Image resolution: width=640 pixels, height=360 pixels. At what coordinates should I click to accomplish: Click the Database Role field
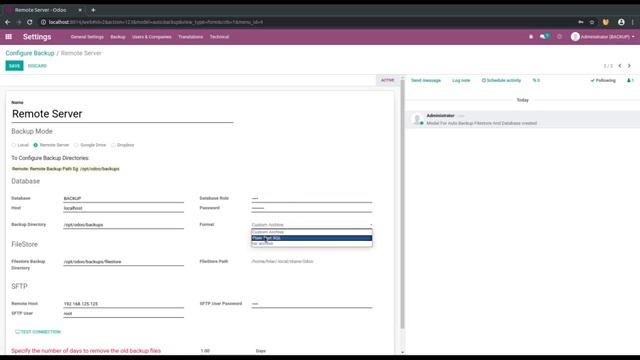tap(312, 198)
